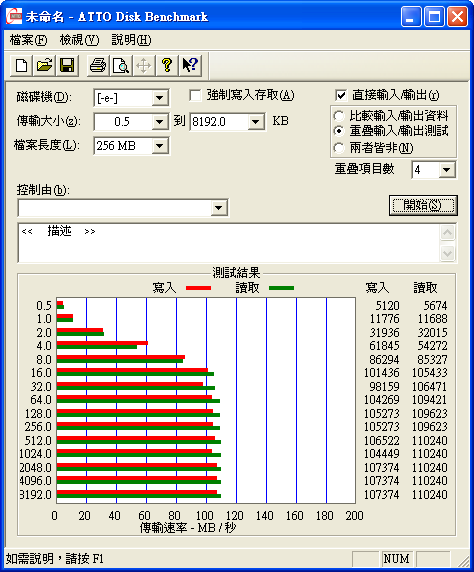Screen dimensions: 474x572
Task: Expand the 傳輸大小 minimum 0.5 dropdown
Action: coord(159,121)
